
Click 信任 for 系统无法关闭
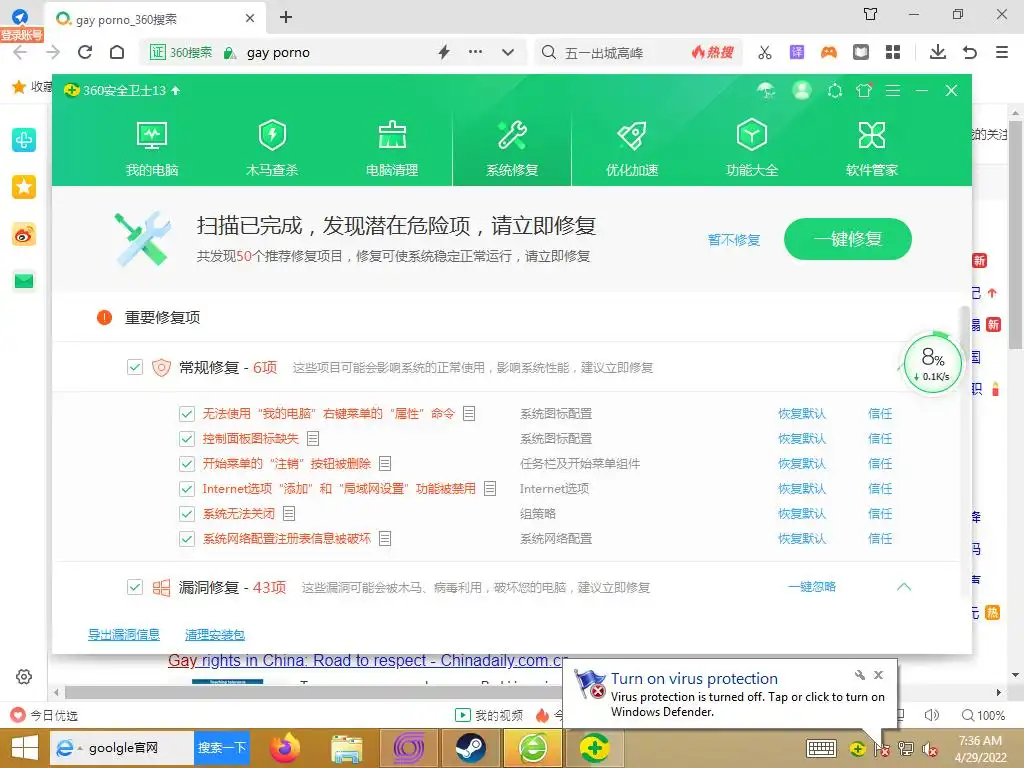tap(880, 513)
